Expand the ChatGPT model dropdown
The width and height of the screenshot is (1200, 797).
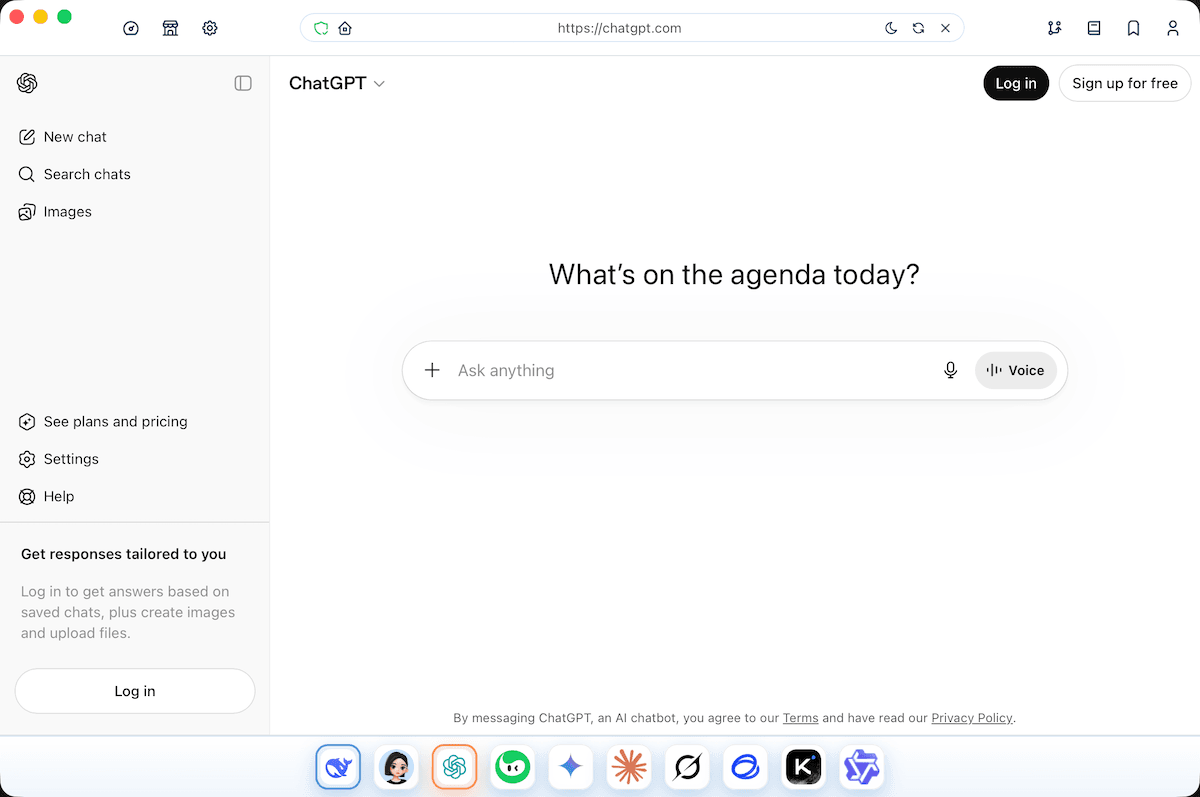point(337,83)
